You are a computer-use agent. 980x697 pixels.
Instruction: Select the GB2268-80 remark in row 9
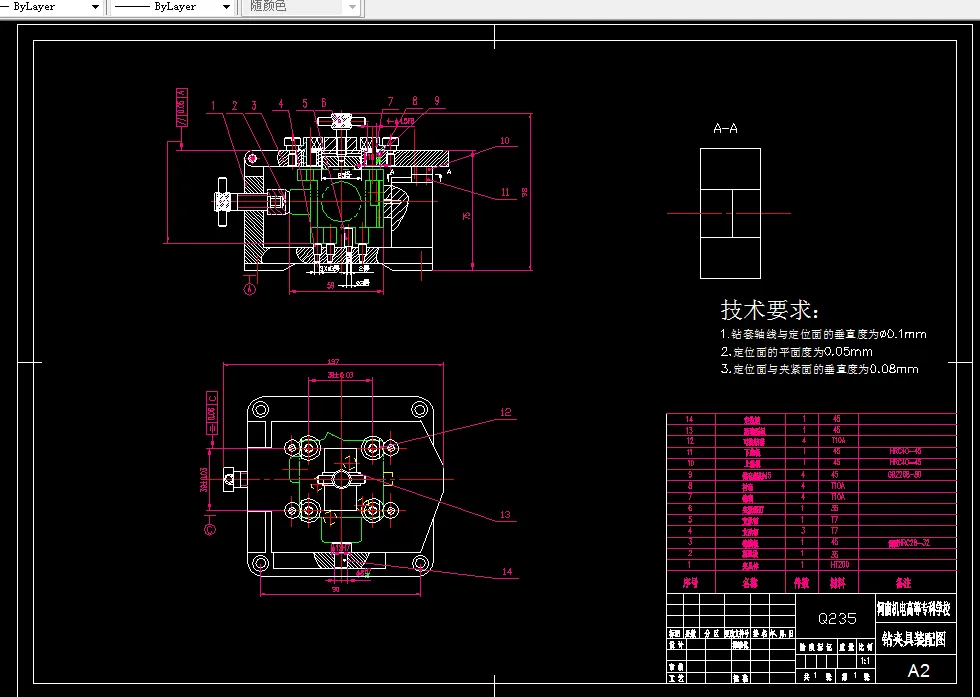[904, 474]
